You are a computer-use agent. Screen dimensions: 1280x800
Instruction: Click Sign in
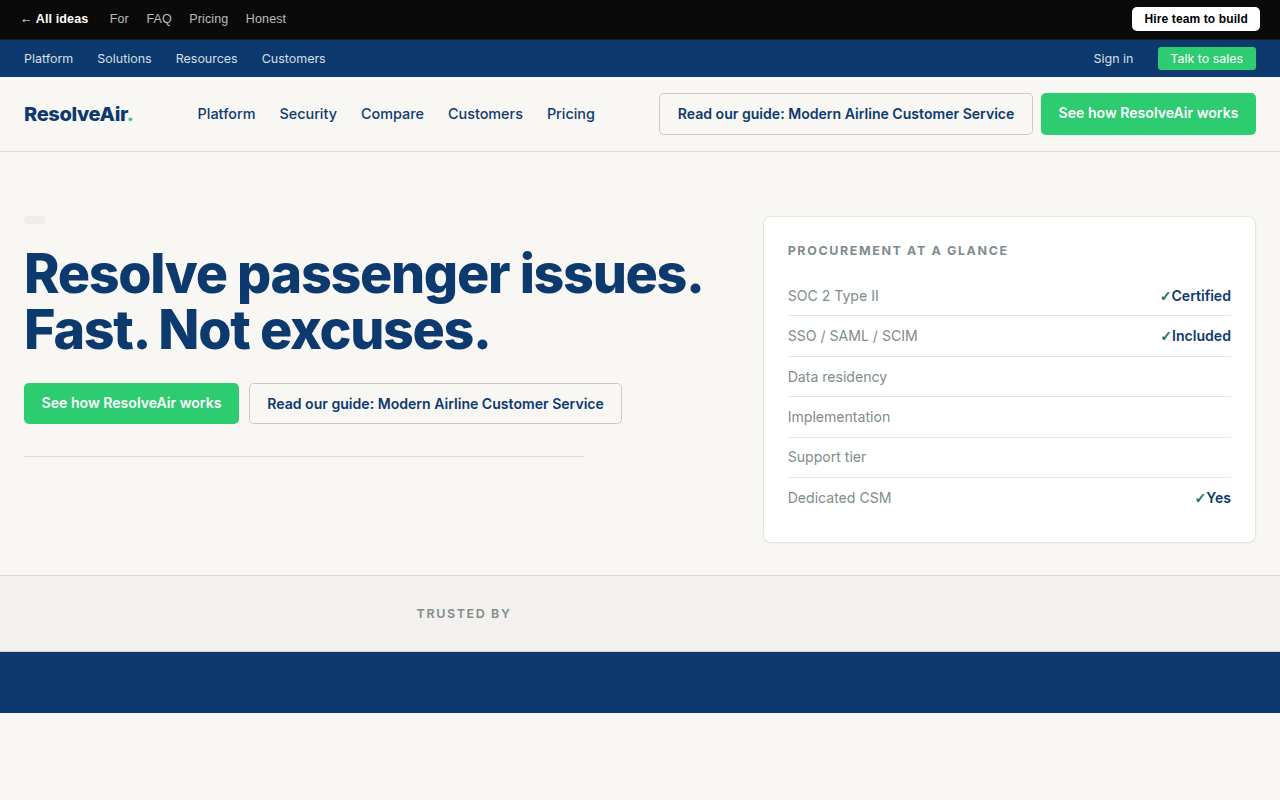1113,59
